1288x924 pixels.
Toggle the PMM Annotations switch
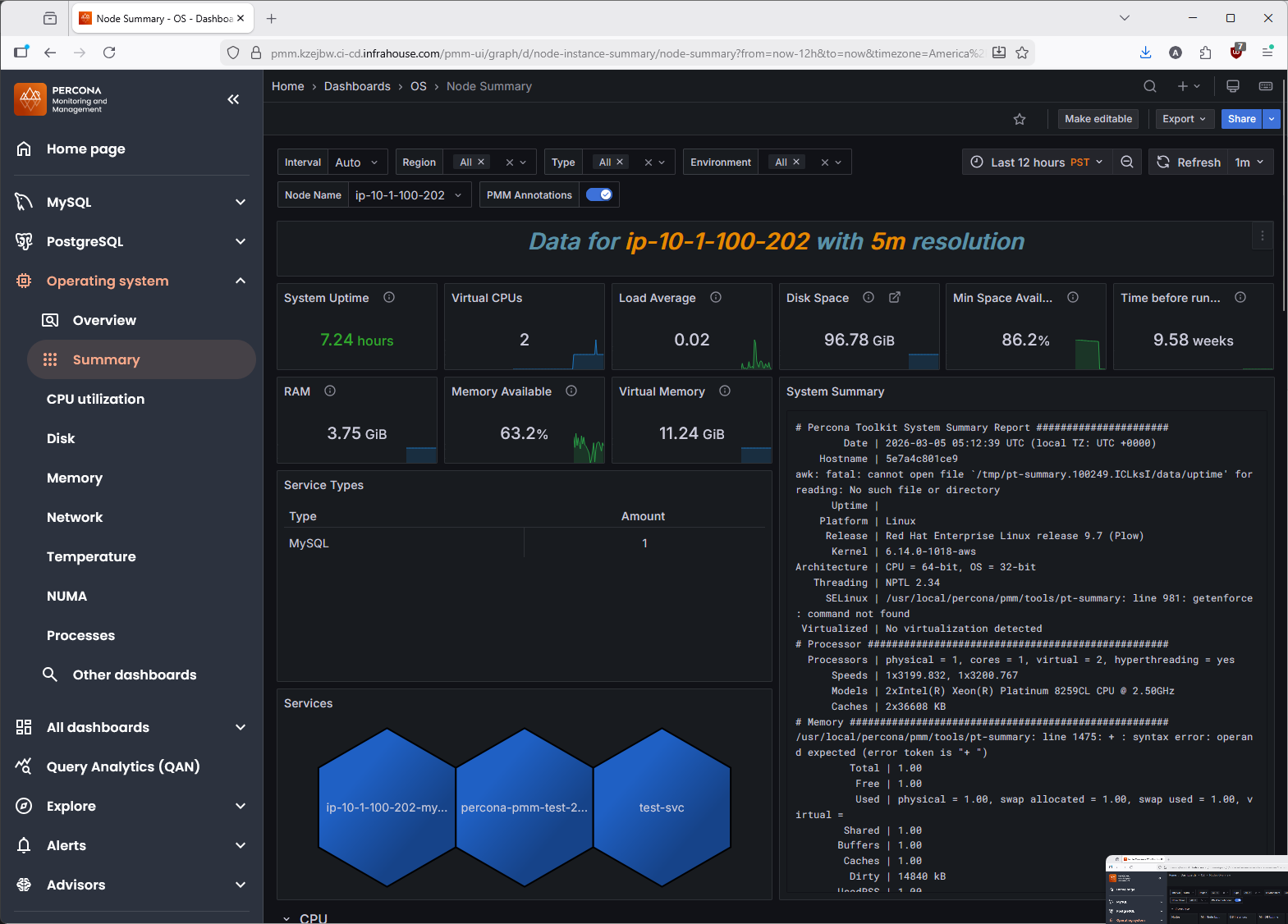[599, 195]
